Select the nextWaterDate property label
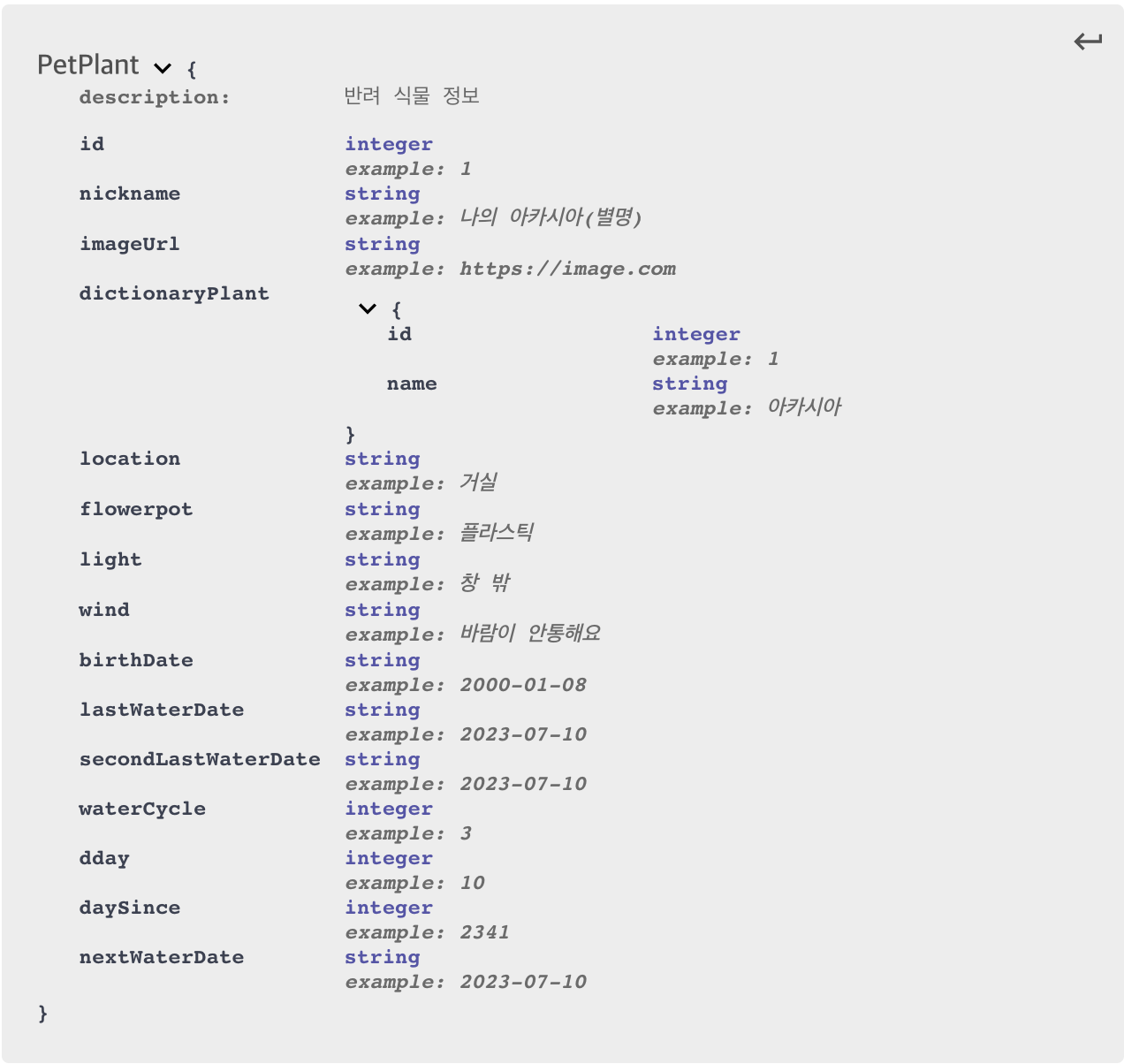The width and height of the screenshot is (1124, 1064). click(162, 957)
